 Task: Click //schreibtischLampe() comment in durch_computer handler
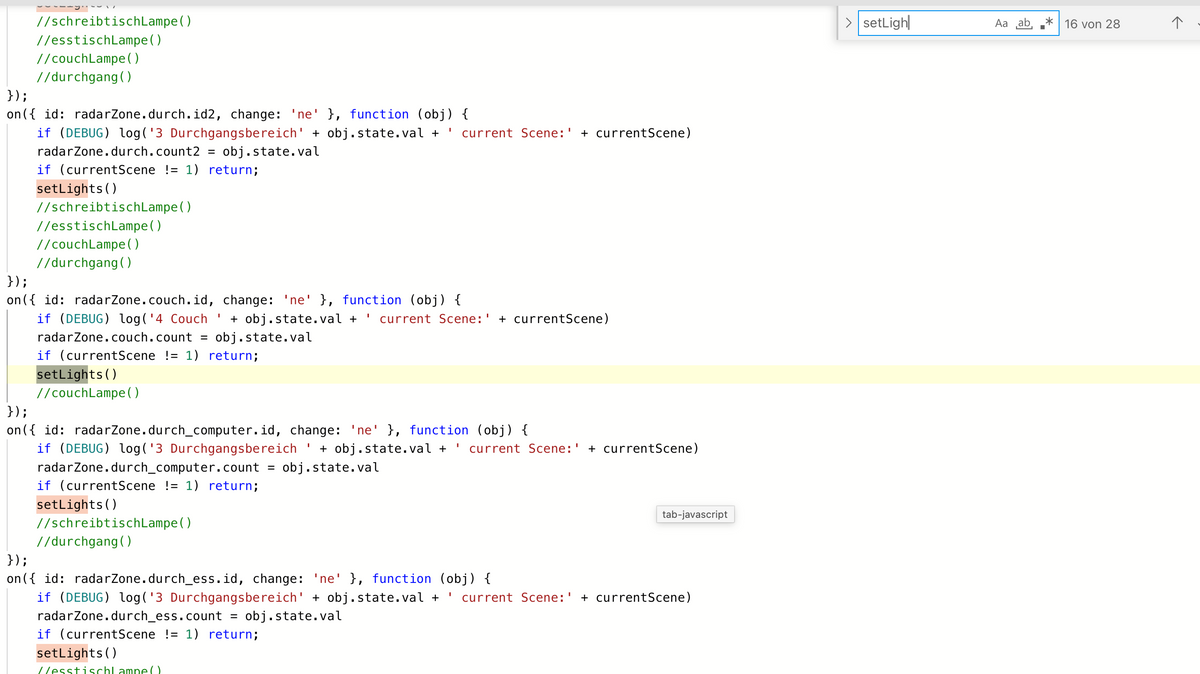coord(114,523)
